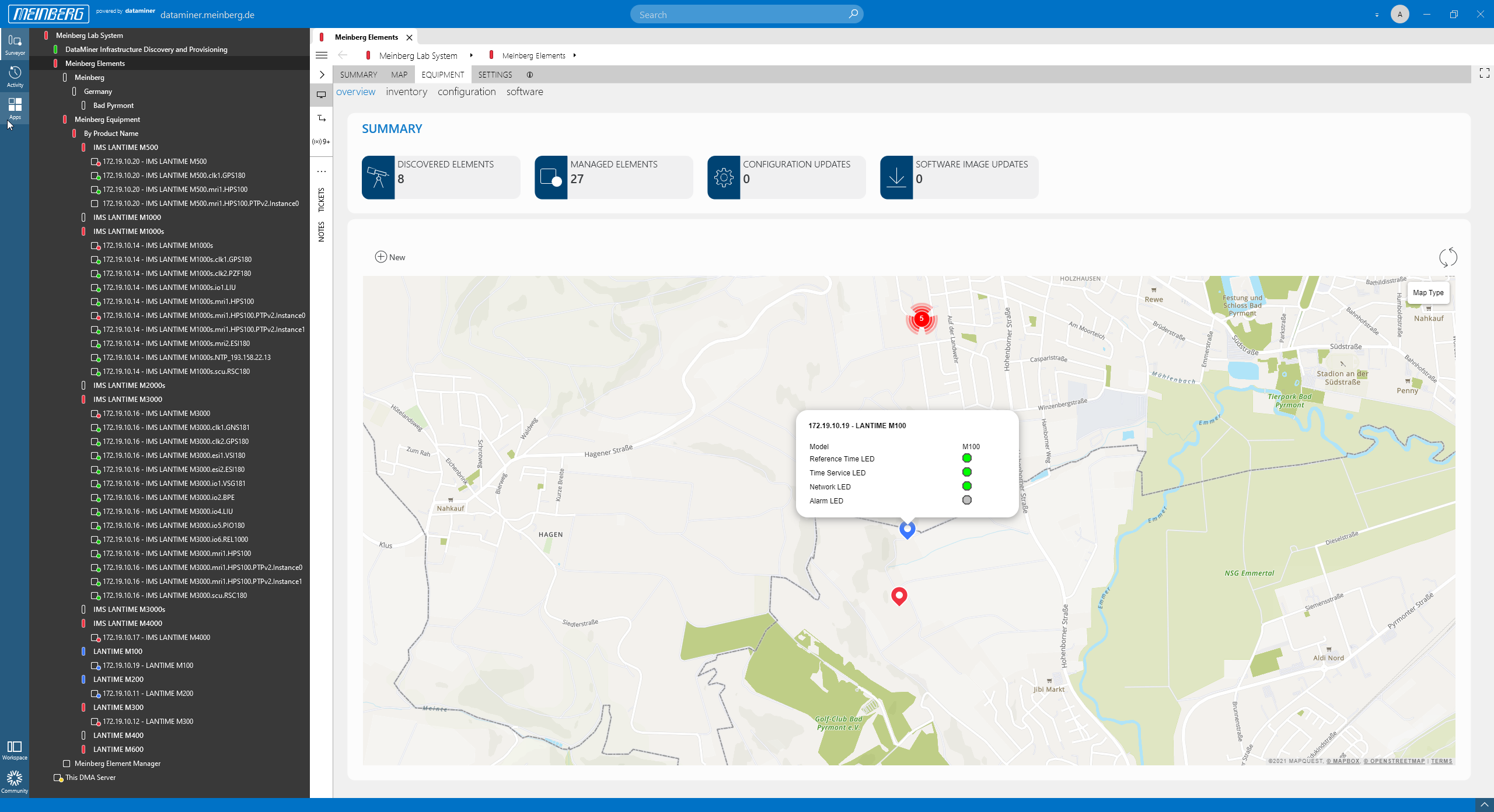This screenshot has height=812, width=1494.
Task: Expand the bottom-right footer chevron
Action: pos(1485,805)
